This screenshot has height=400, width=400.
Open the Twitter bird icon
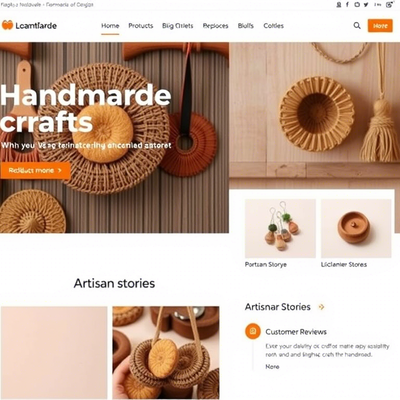366,5
